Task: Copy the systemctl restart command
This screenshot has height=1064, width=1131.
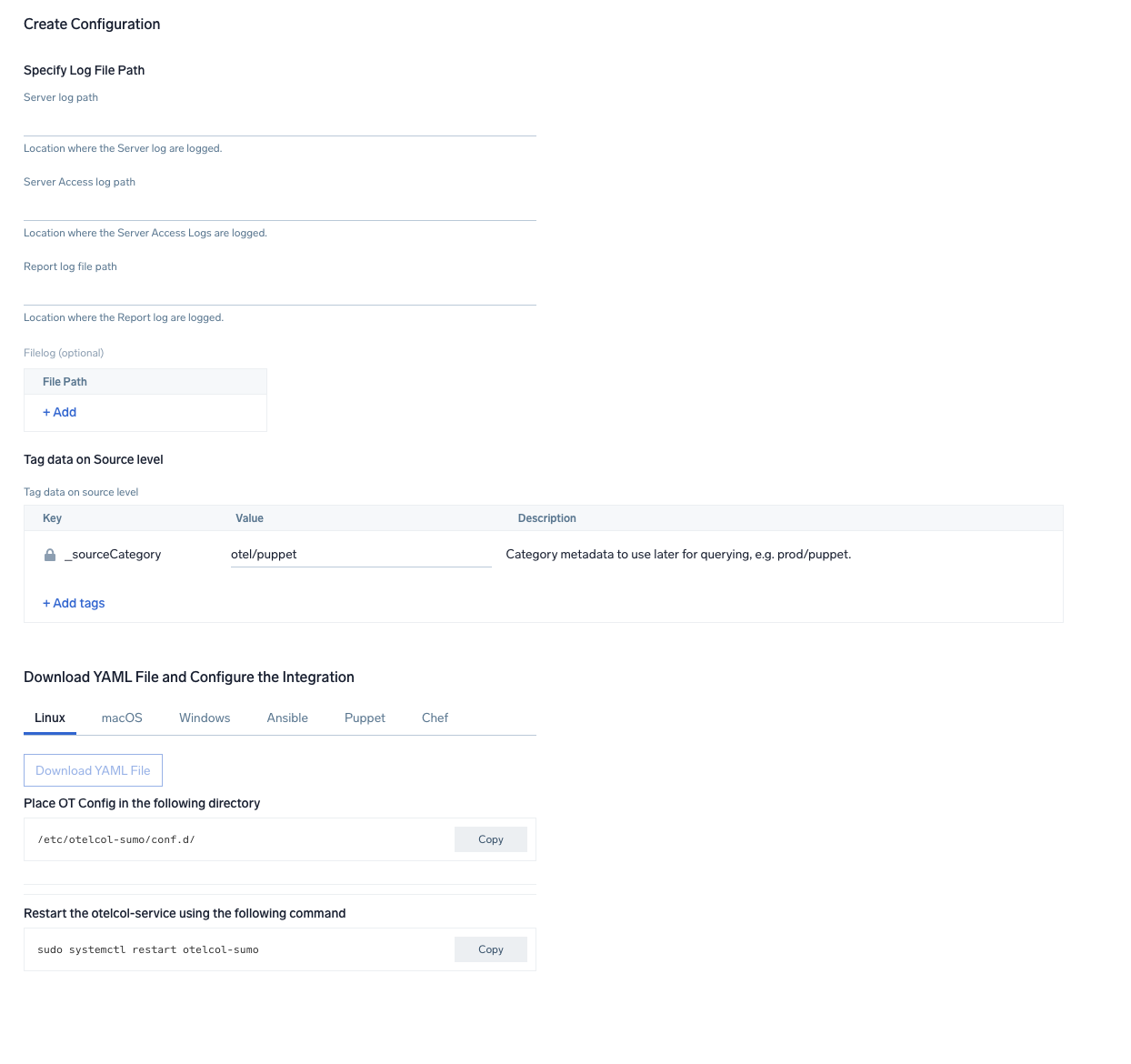Action: [x=491, y=949]
